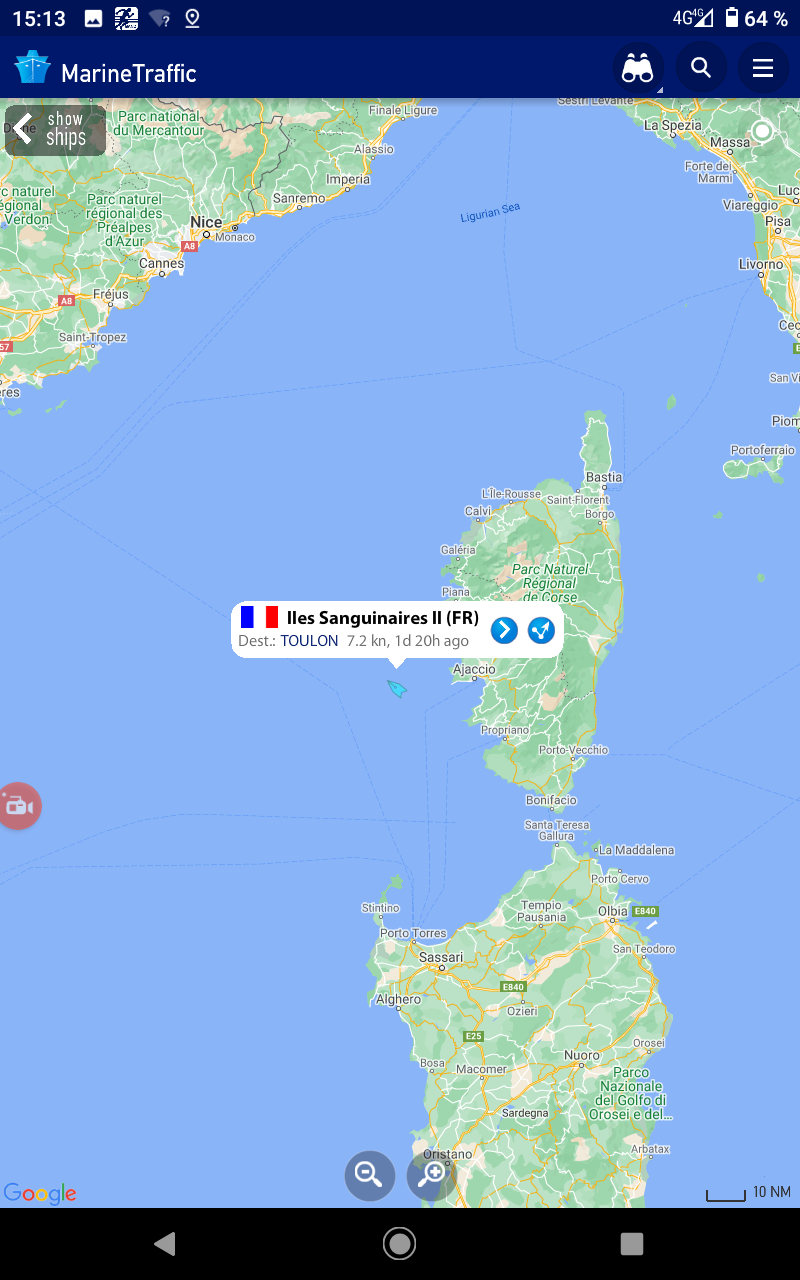
Task: Tap the search magnifier icon
Action: 701,68
